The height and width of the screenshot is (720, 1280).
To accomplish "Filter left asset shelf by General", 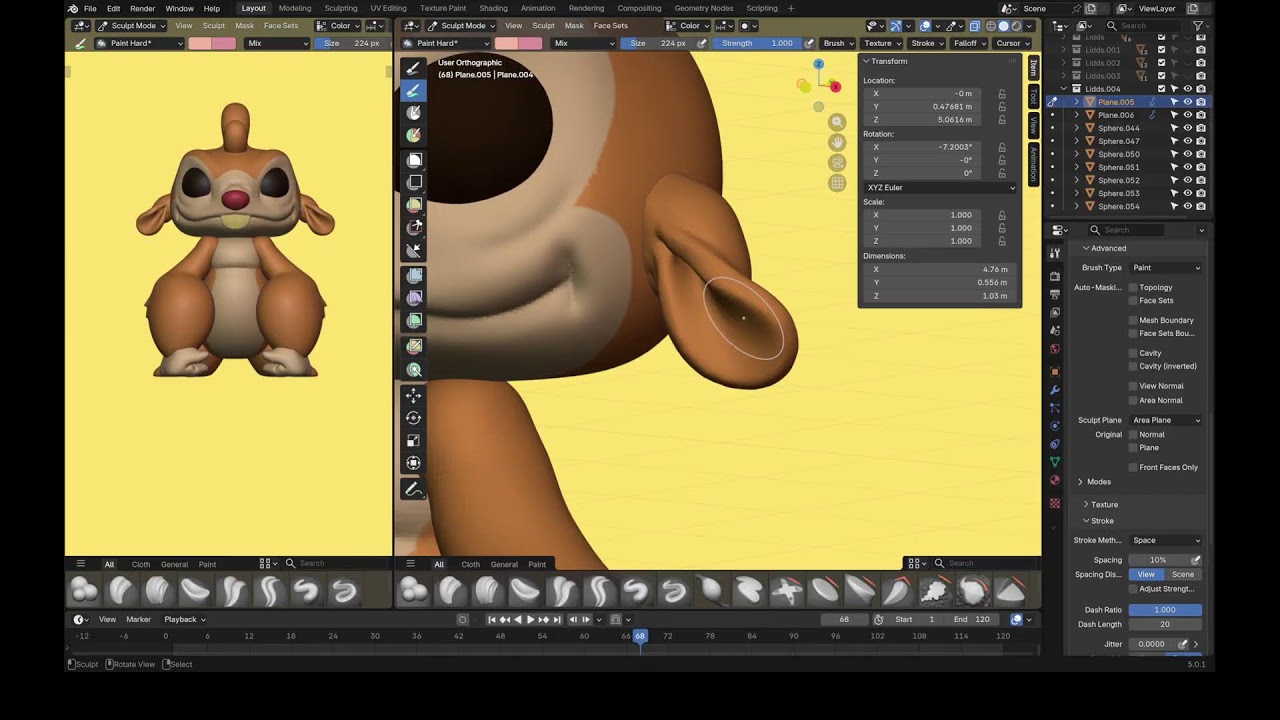I will [x=174, y=564].
